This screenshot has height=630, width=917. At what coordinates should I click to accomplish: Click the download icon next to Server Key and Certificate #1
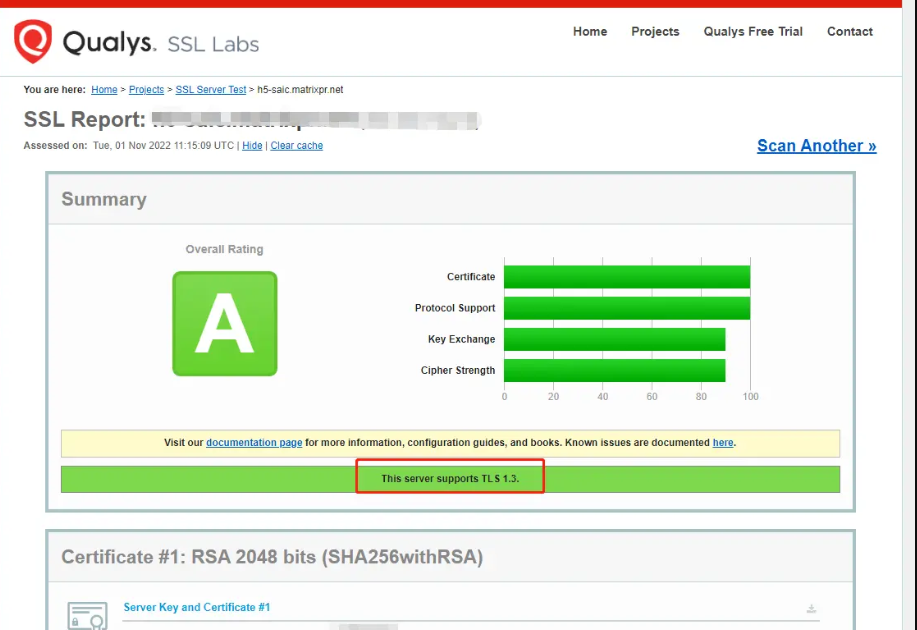tap(811, 608)
